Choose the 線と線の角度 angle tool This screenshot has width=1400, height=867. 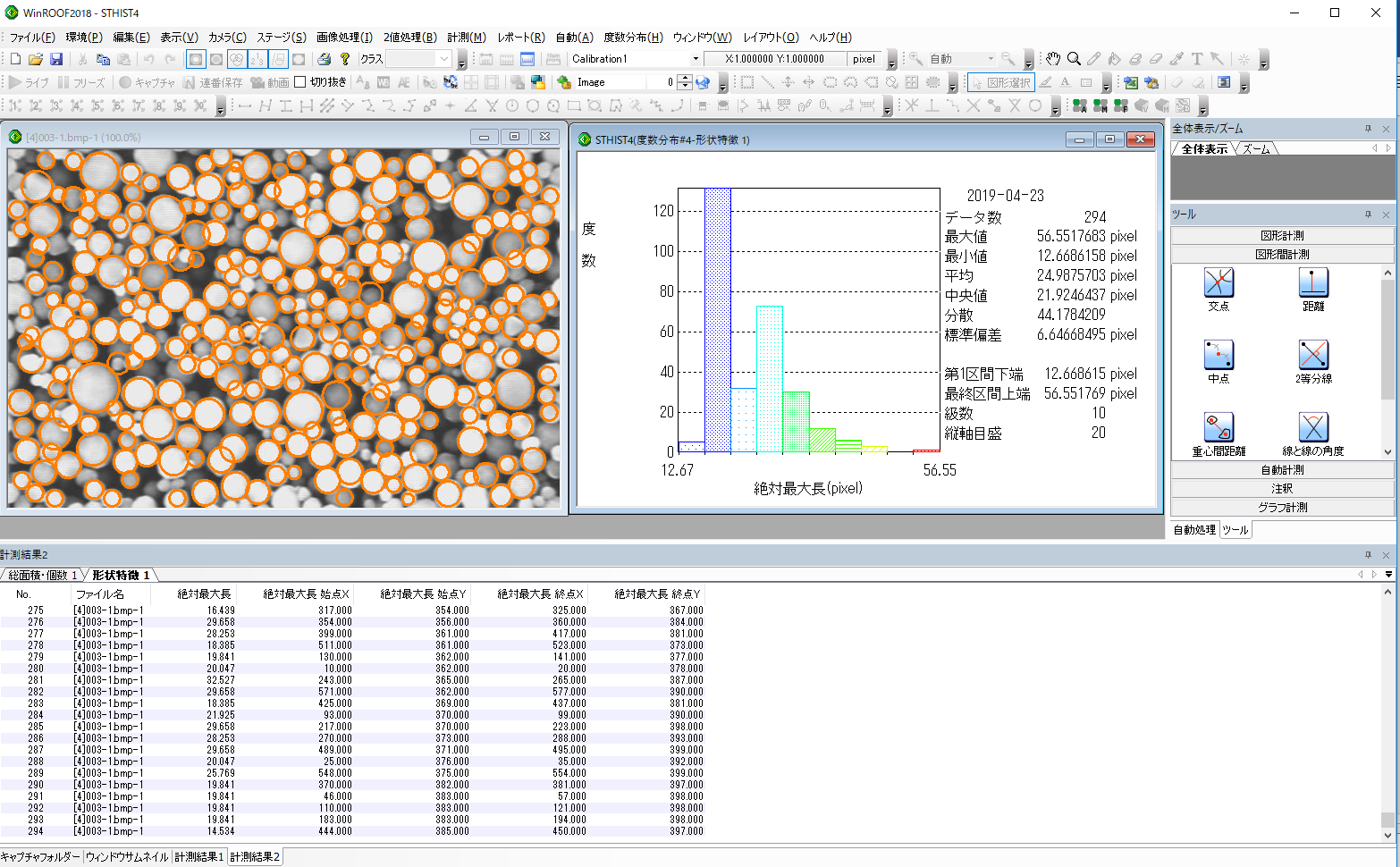tap(1313, 433)
